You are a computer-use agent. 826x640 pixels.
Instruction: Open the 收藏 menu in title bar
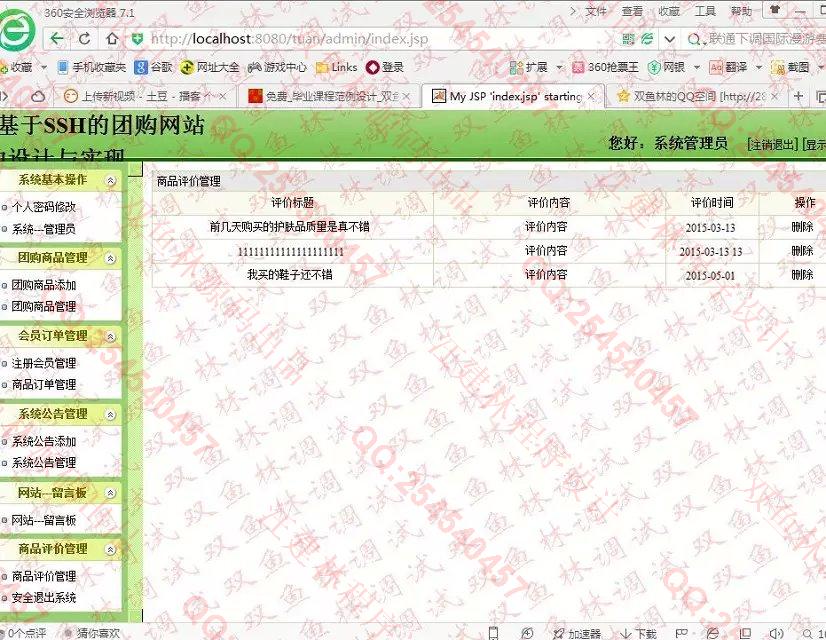pos(668,11)
